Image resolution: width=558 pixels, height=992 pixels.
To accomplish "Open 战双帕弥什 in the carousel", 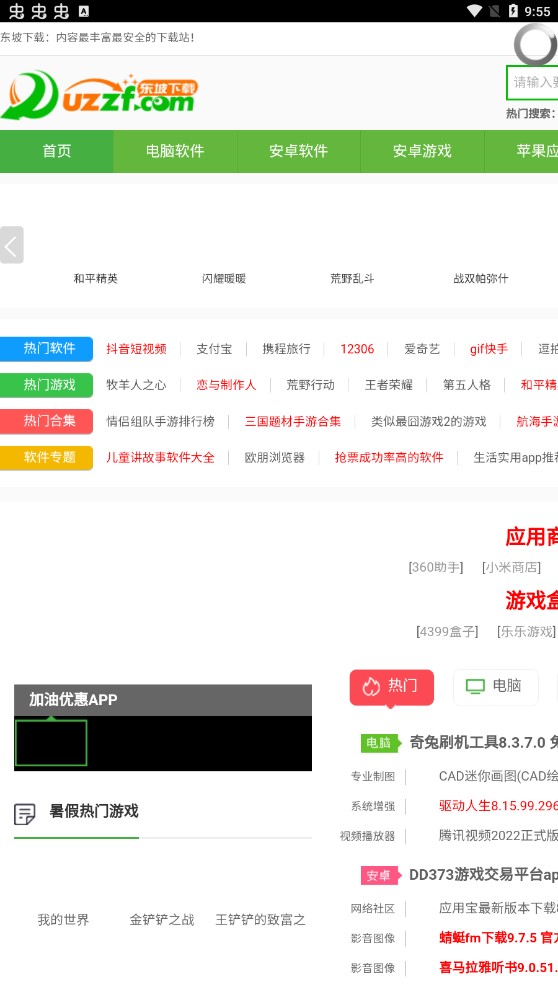I will [x=481, y=278].
